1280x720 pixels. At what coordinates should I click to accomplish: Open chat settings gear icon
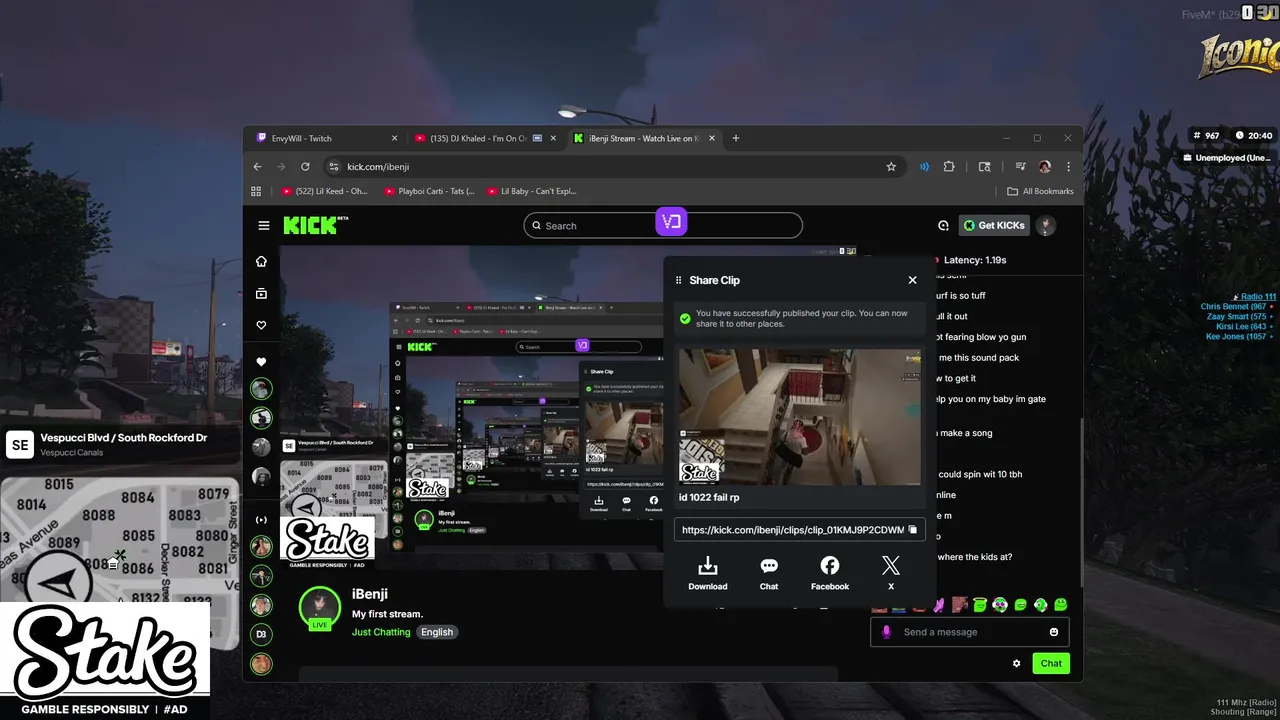coord(1017,663)
